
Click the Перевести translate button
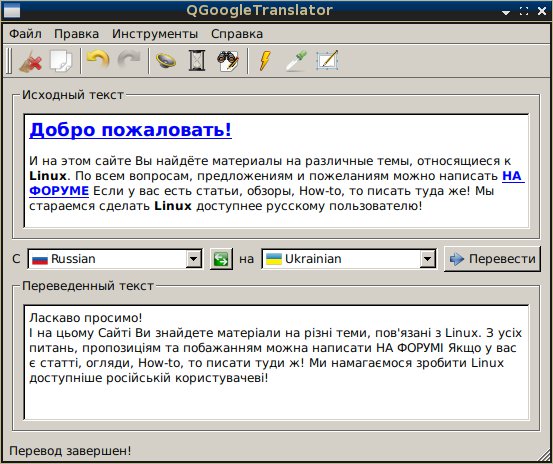[x=492, y=259]
